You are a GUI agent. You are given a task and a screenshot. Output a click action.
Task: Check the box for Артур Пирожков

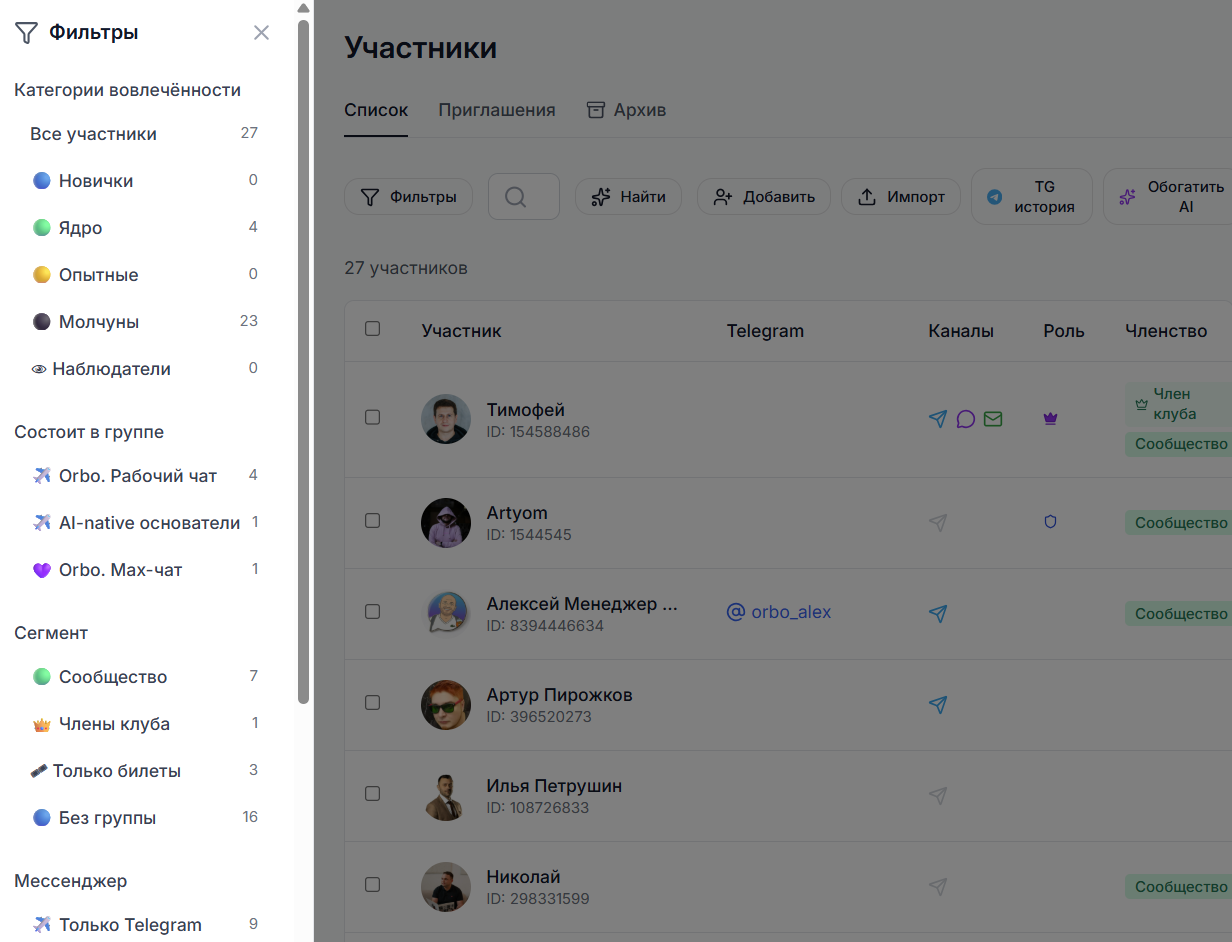372,702
